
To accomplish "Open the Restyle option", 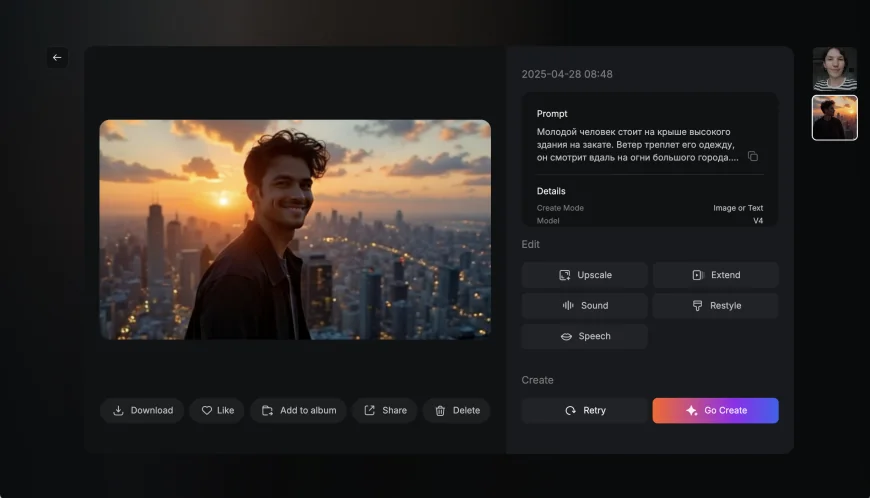I will (715, 305).
